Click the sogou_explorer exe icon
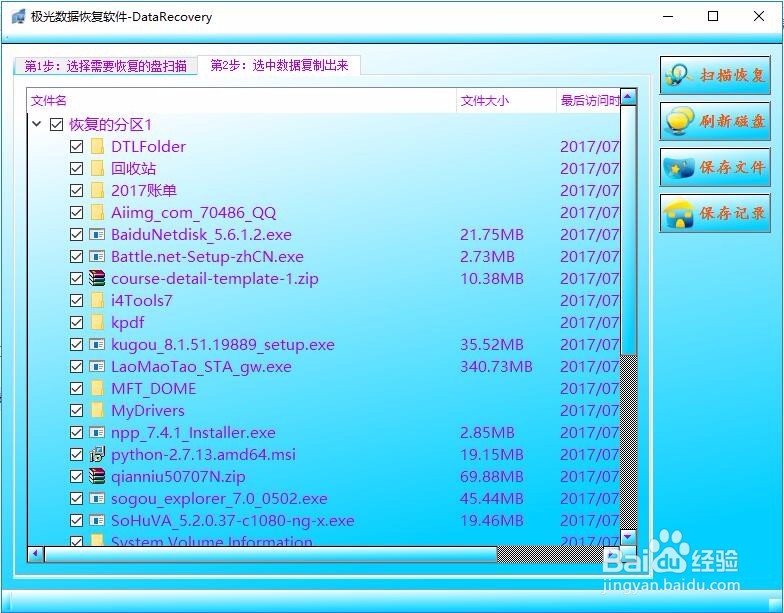784x613 pixels. click(x=97, y=498)
